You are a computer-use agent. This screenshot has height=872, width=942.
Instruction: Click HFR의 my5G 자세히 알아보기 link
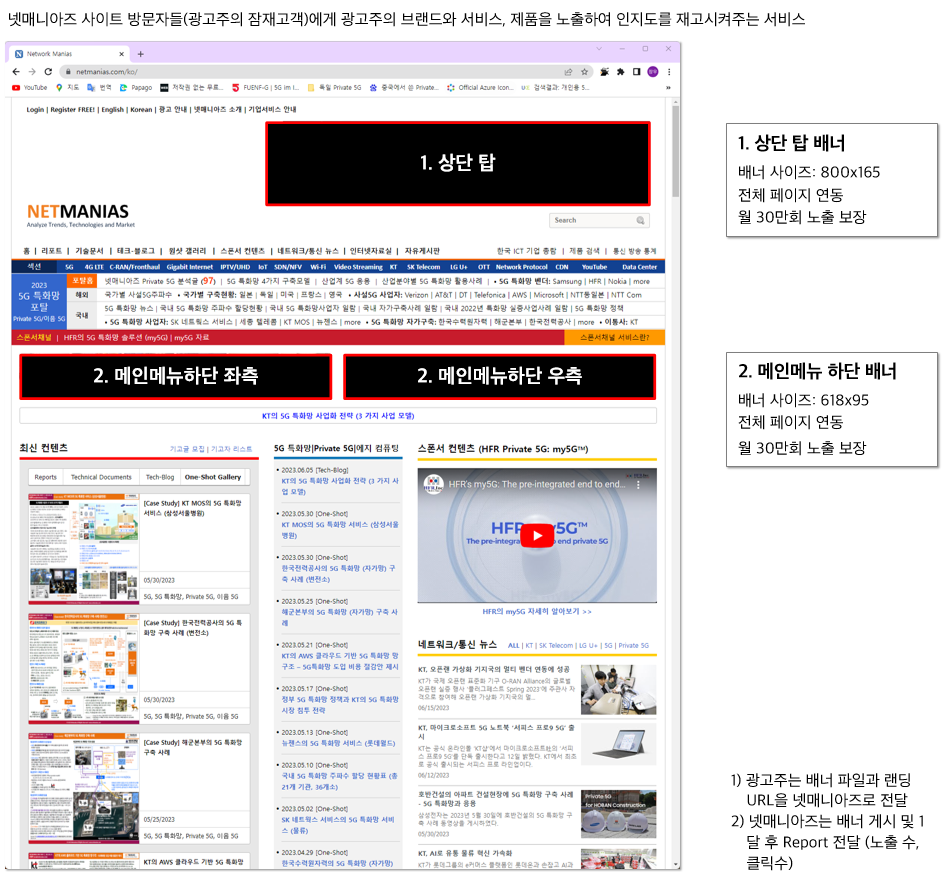pos(536,612)
